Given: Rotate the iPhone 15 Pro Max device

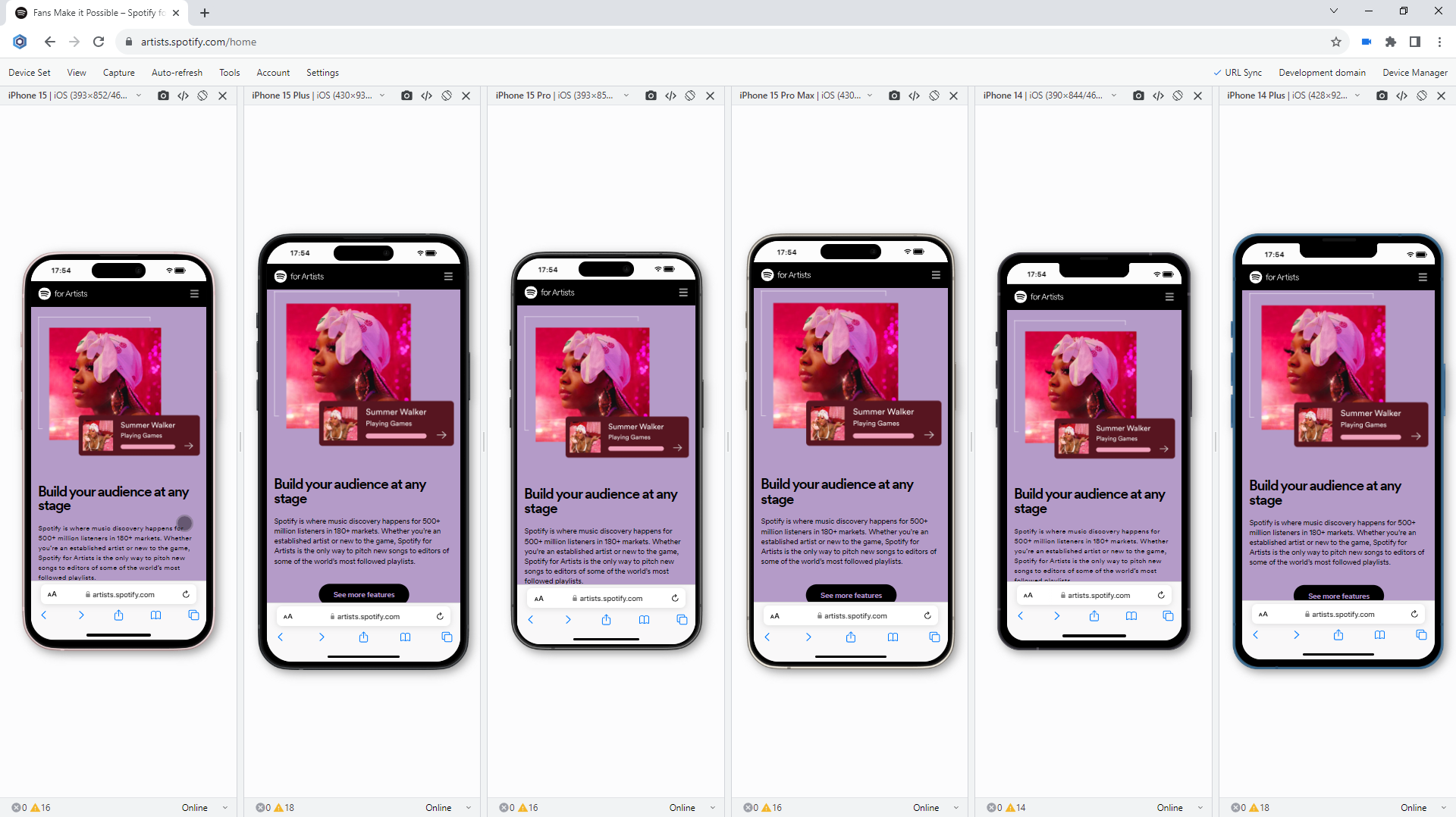Looking at the screenshot, I should [x=934, y=95].
